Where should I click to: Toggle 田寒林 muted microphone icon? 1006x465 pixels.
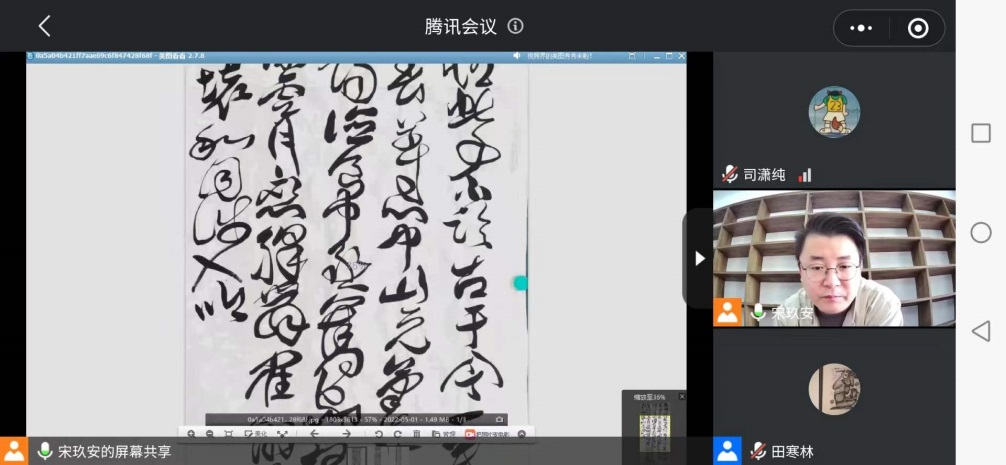(759, 451)
